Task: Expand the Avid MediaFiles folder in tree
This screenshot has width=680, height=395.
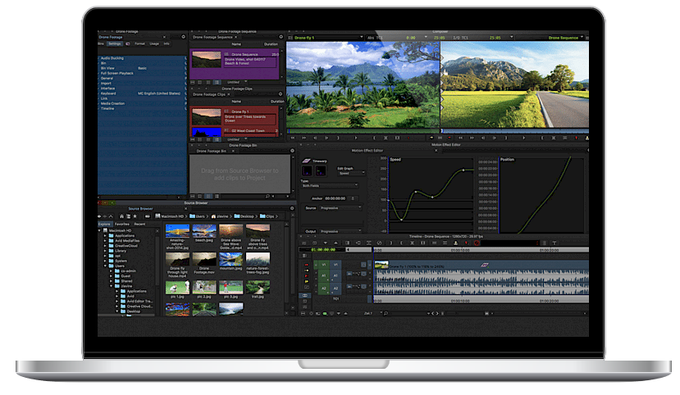Action: coord(105,241)
